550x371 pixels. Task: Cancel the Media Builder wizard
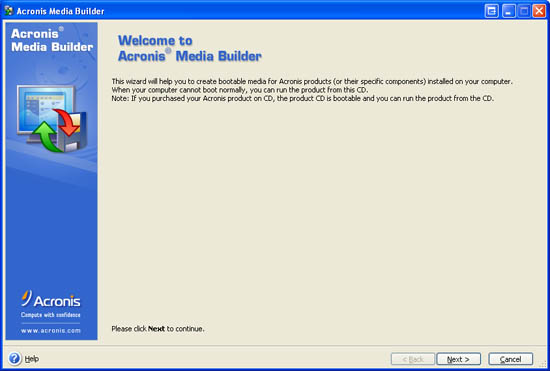(x=511, y=359)
